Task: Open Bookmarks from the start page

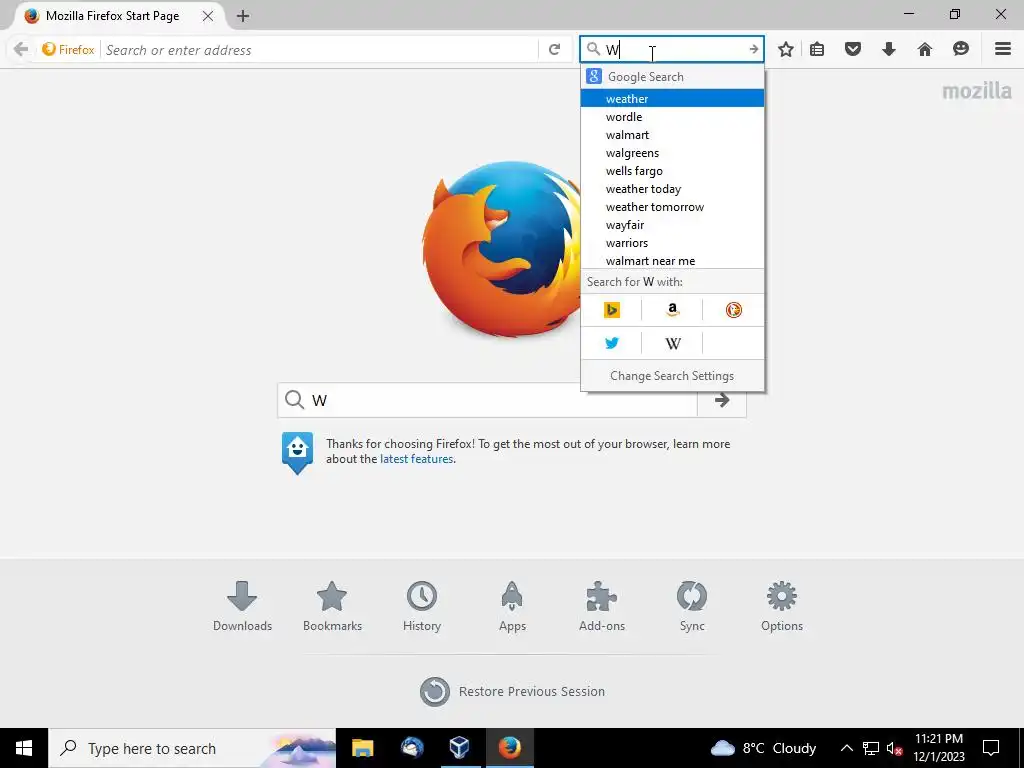Action: [x=332, y=606]
